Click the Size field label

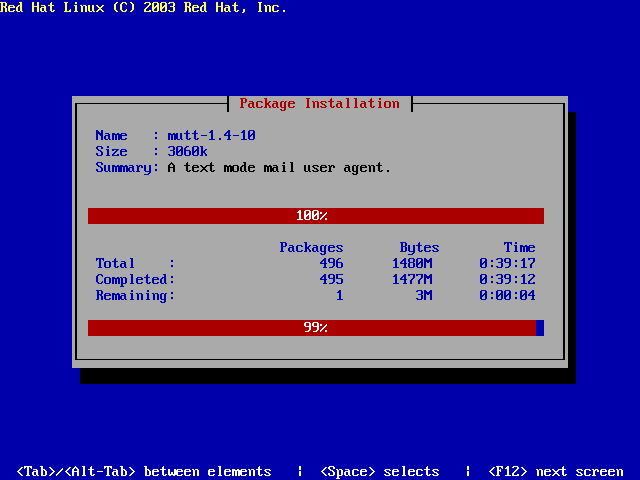pos(111,151)
